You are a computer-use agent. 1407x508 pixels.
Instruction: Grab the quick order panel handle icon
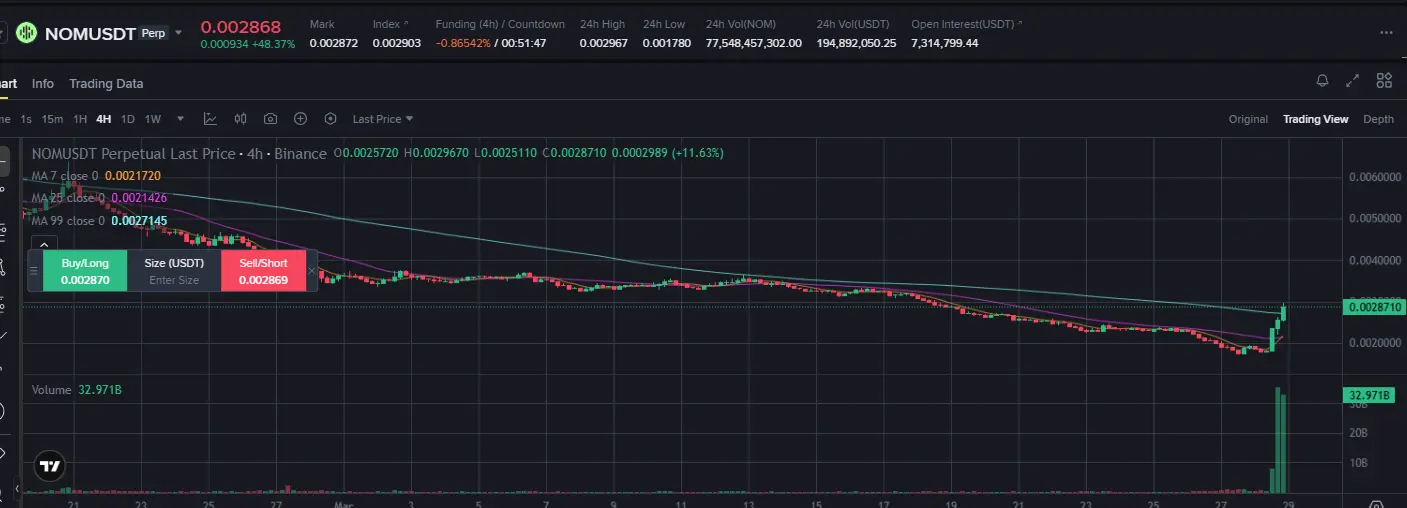point(34,271)
